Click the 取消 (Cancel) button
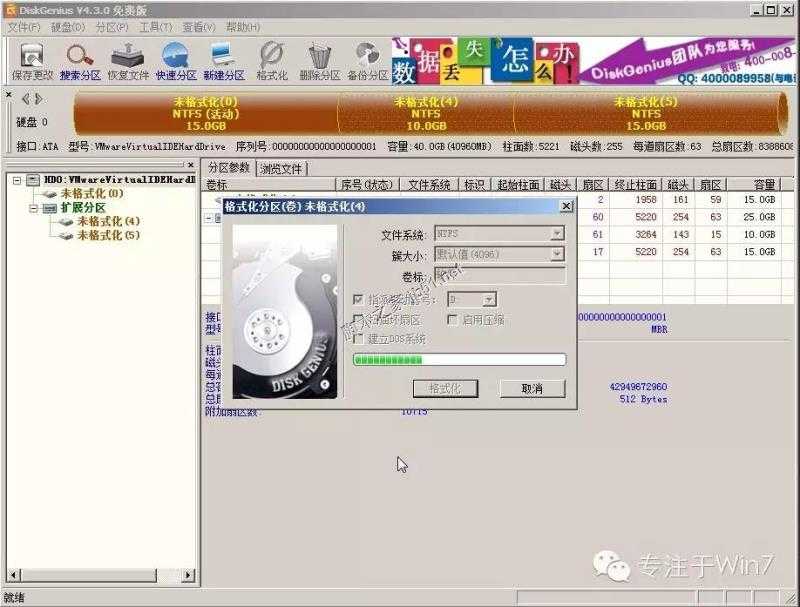Screen dimensions: 800x607 (x=531, y=387)
